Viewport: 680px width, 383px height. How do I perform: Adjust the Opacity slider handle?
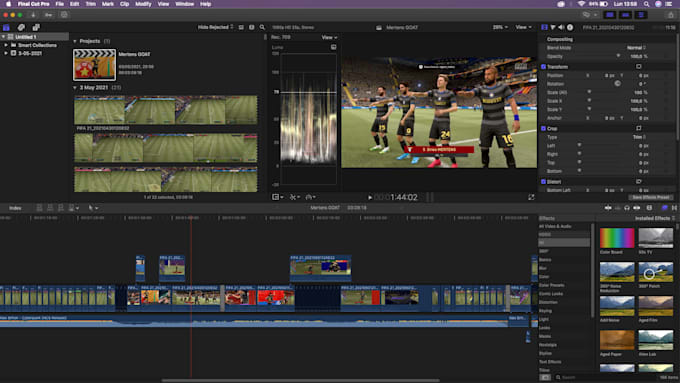618,56
